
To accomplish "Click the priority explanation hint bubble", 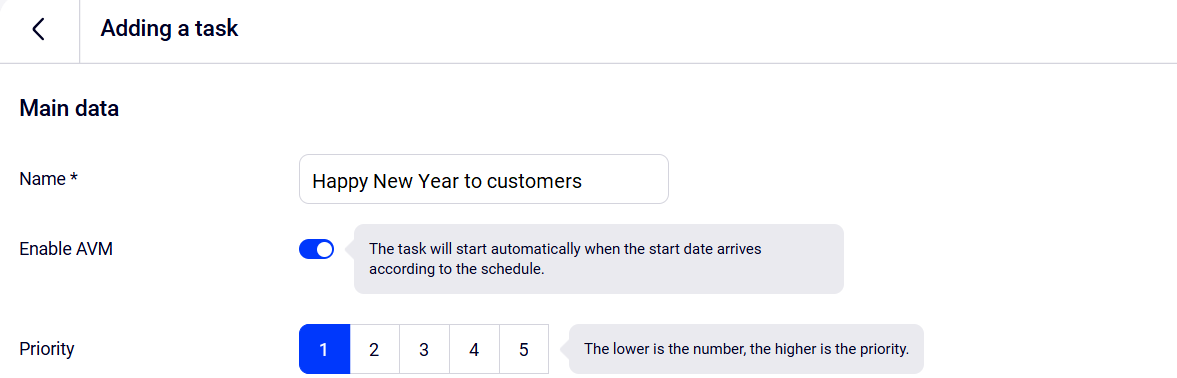I will [x=746, y=349].
